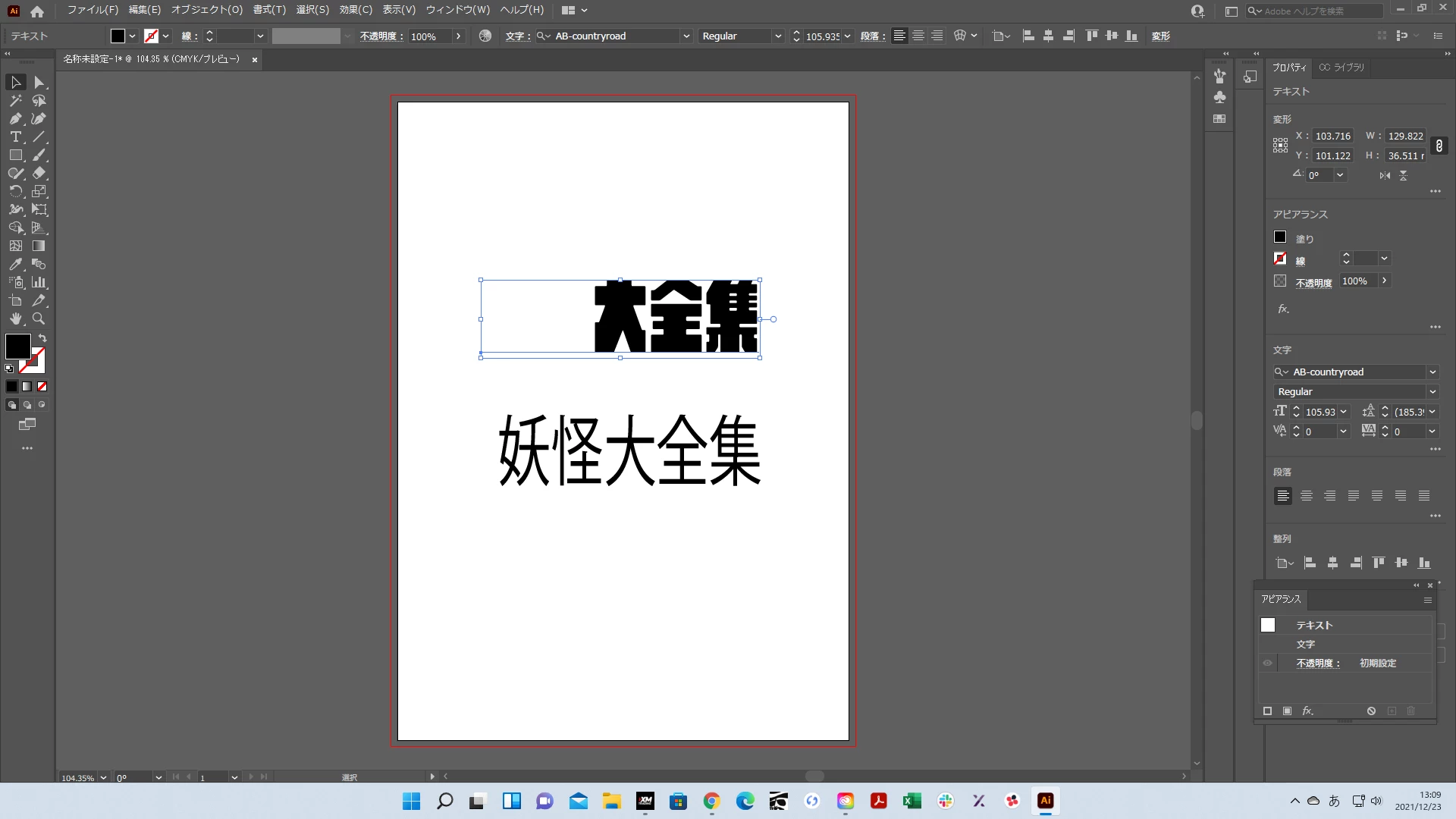Select the Pen tool
This screenshot has height=819, width=1456.
pyautogui.click(x=15, y=119)
